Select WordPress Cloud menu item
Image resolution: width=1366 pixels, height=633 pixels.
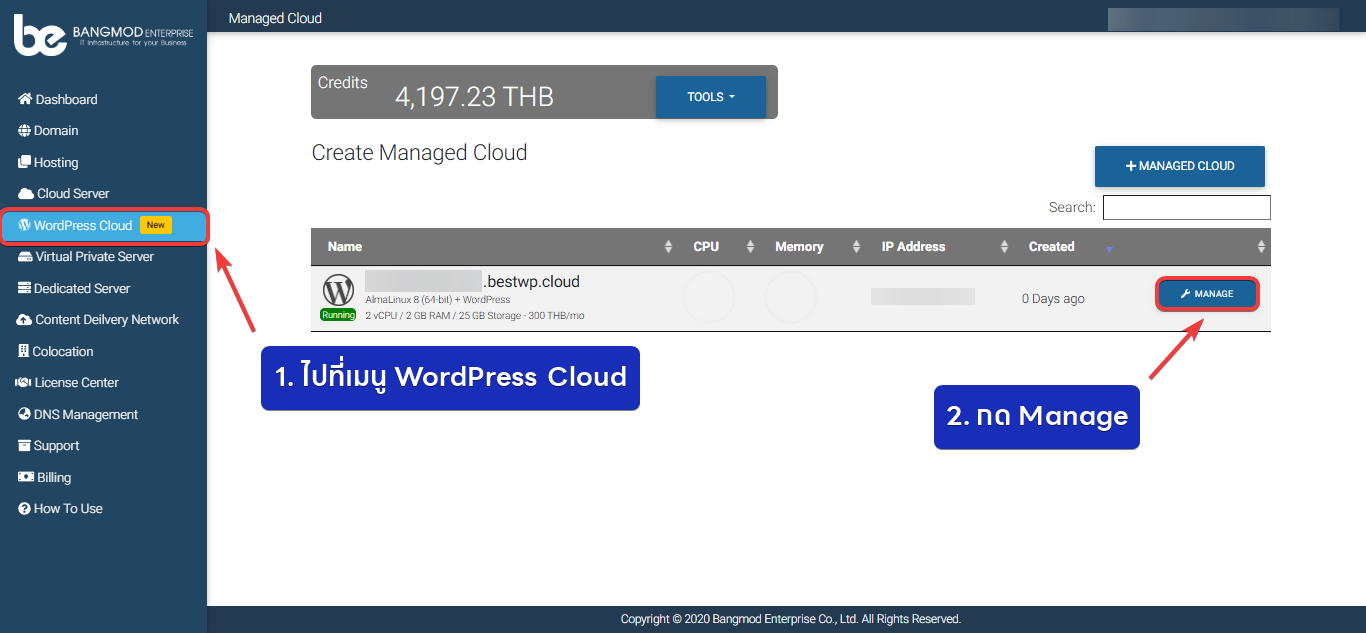click(83, 226)
